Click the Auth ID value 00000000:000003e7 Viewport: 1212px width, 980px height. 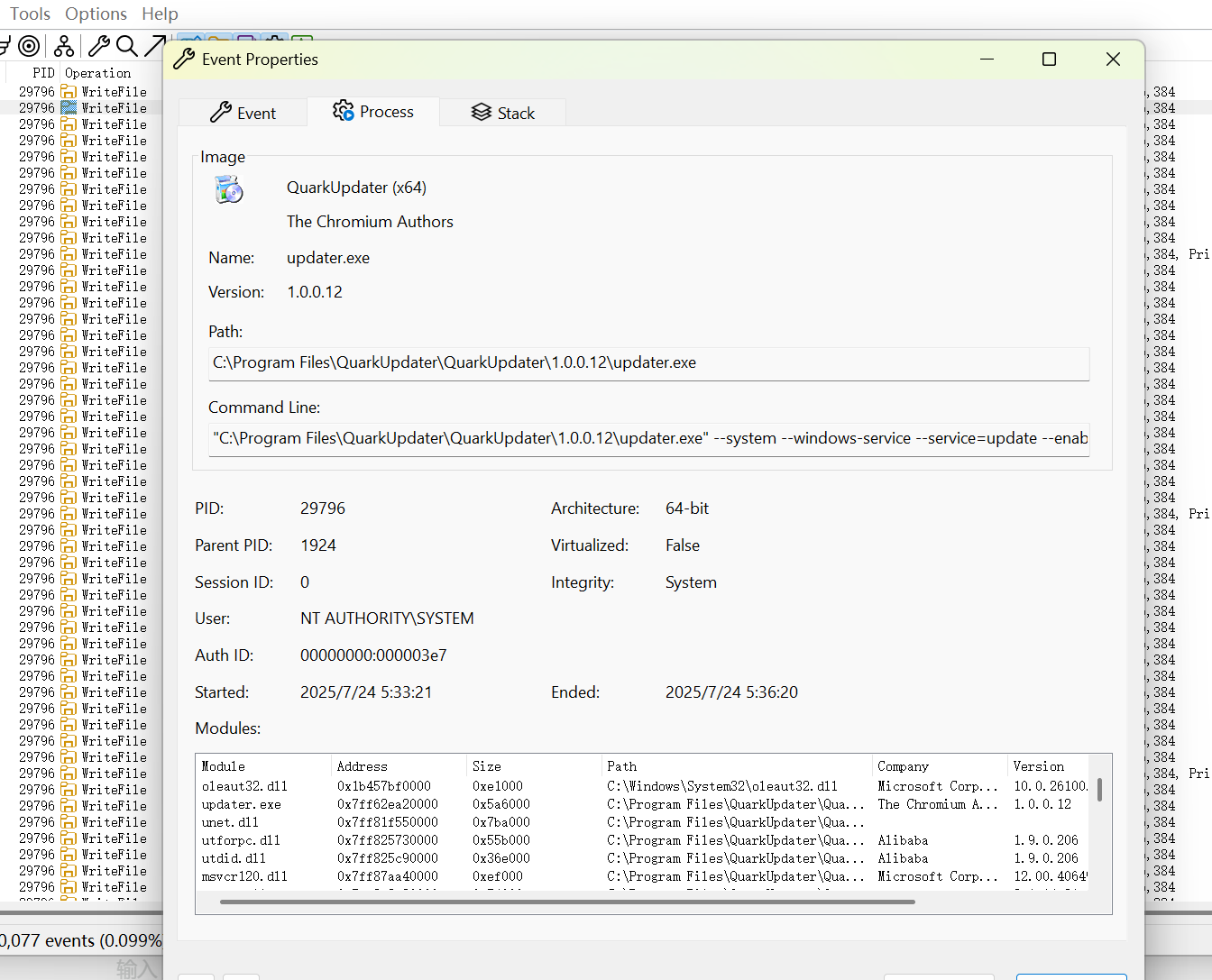click(x=373, y=655)
